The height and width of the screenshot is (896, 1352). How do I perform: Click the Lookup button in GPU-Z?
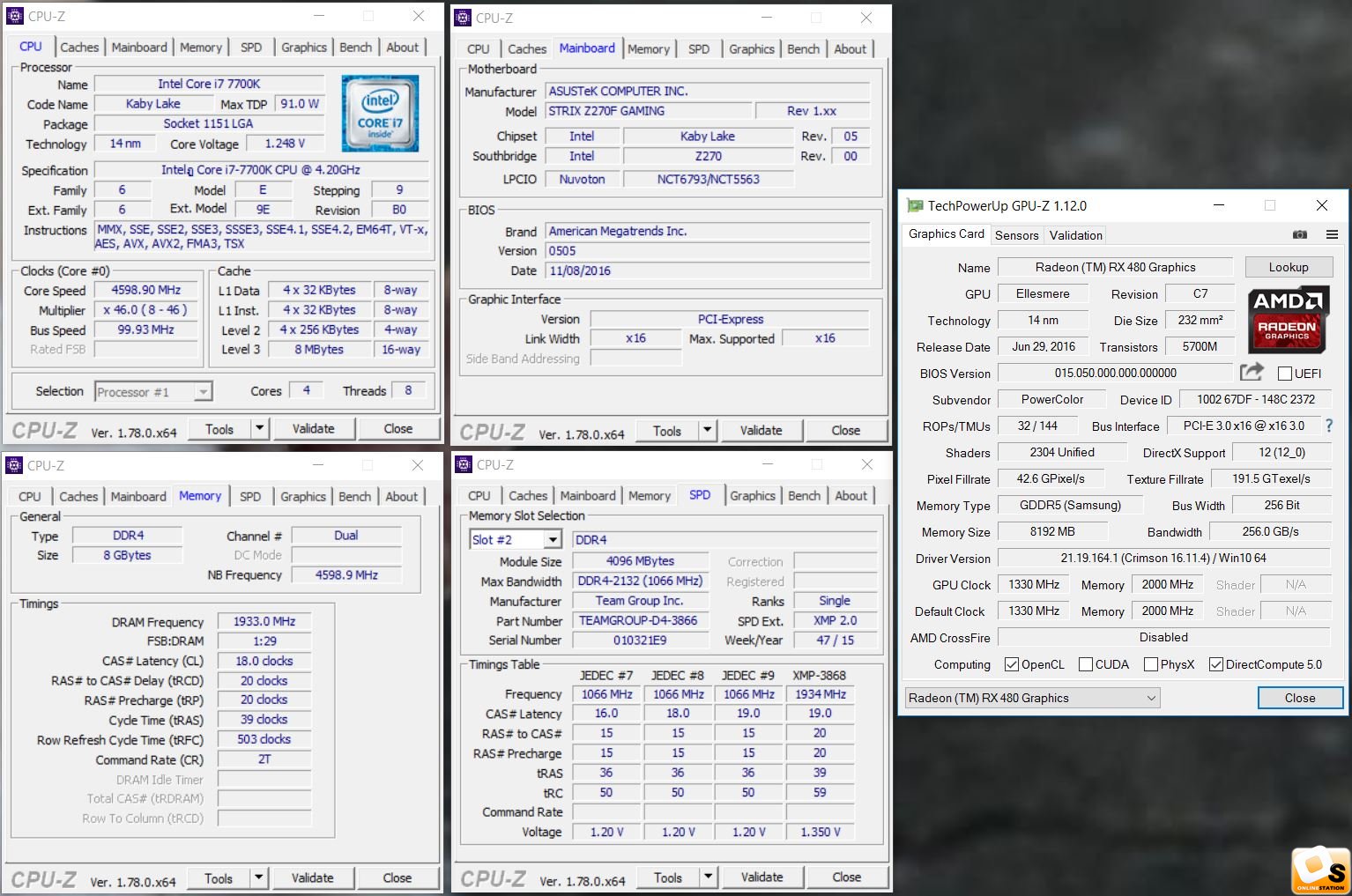point(1288,267)
